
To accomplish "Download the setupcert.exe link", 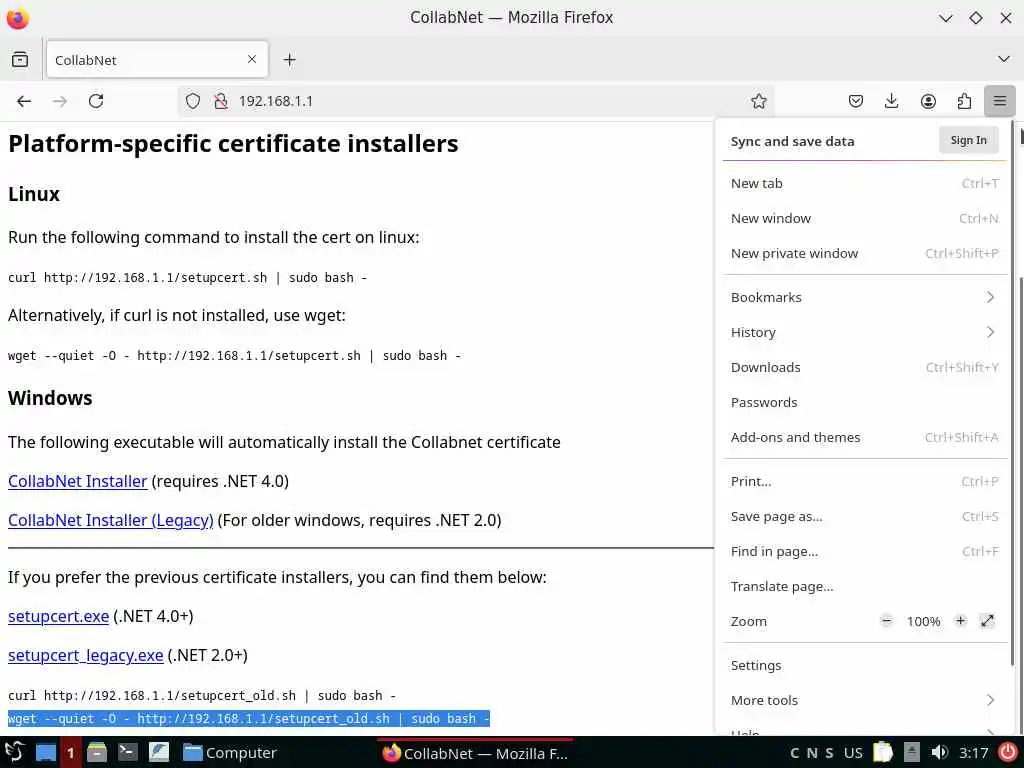I will click(x=58, y=616).
